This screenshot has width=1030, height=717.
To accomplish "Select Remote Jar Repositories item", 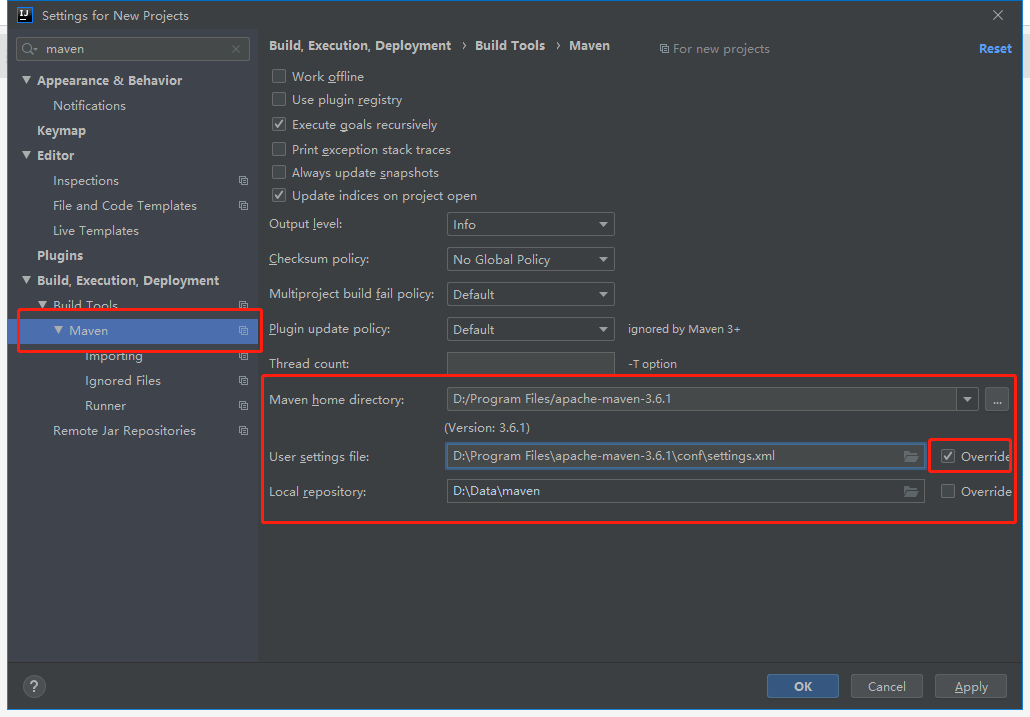I will click(124, 431).
